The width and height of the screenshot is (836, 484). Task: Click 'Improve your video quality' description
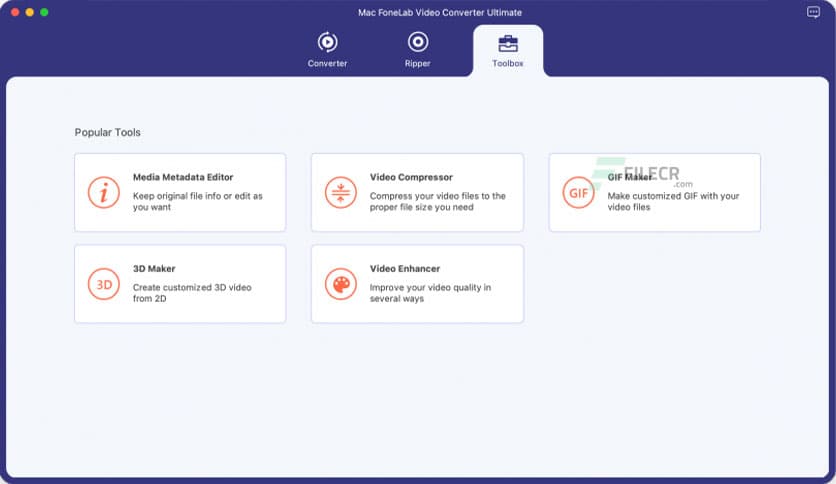pyautogui.click(x=430, y=293)
